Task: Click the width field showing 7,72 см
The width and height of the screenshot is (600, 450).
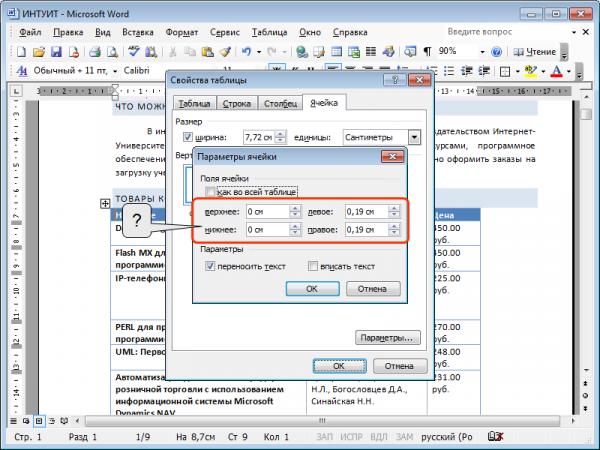Action: 259,137
